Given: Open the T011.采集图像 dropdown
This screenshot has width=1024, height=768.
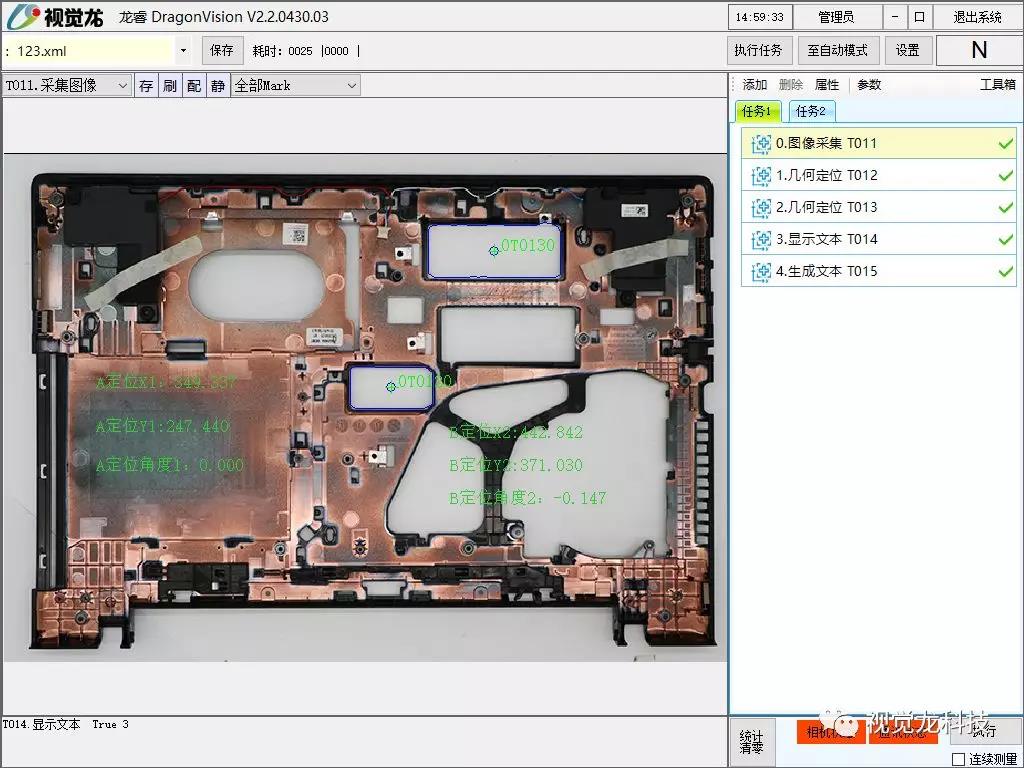Looking at the screenshot, I should pyautogui.click(x=67, y=86).
